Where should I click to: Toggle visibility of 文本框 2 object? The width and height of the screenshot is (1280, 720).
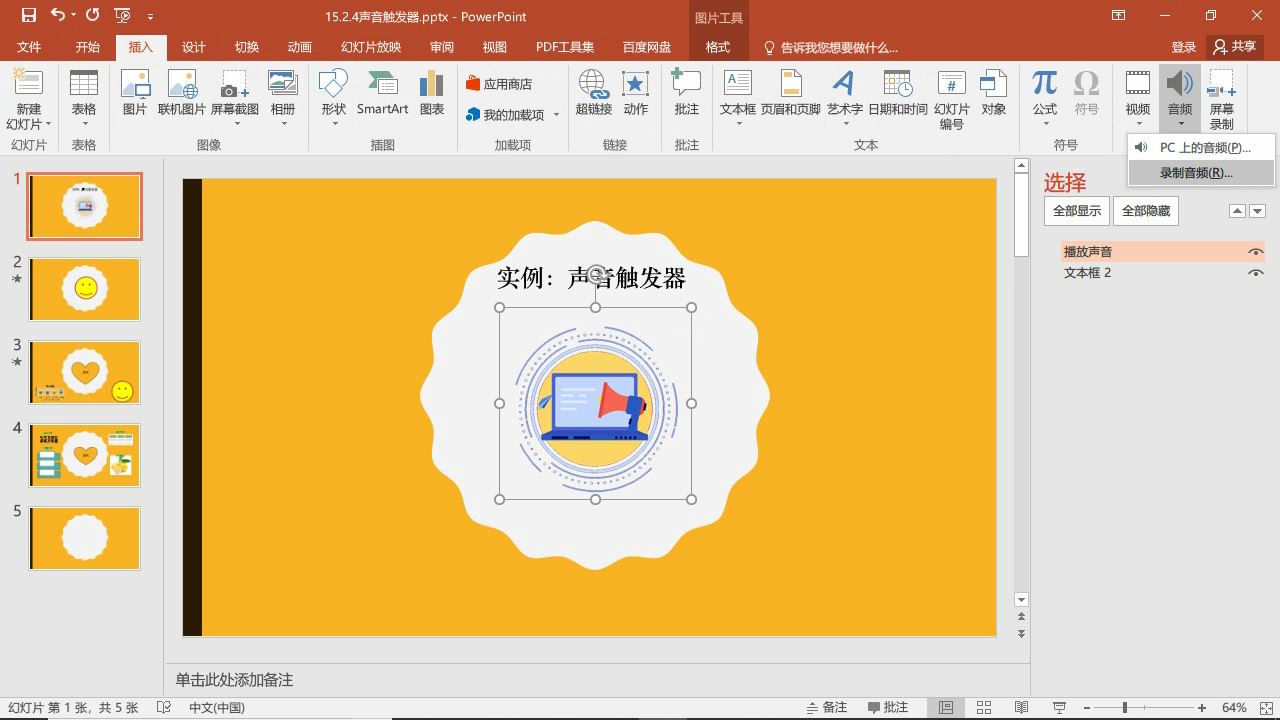click(1255, 273)
